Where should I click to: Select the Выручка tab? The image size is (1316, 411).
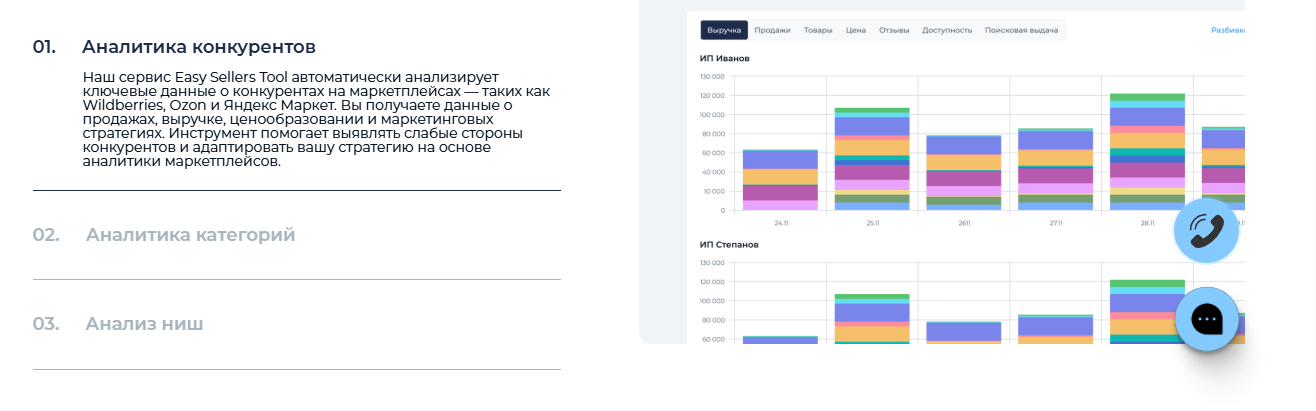(x=724, y=30)
